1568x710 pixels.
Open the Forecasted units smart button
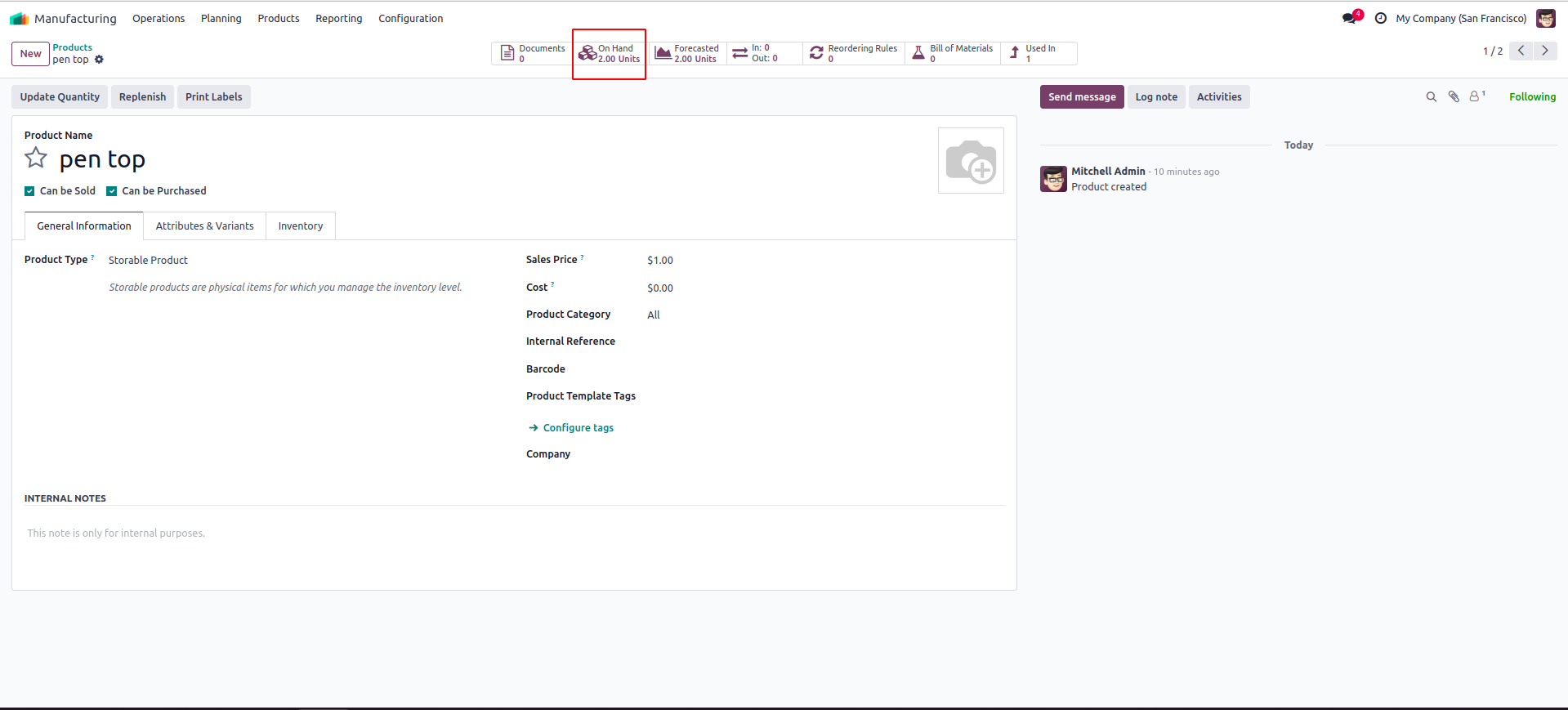(x=687, y=53)
